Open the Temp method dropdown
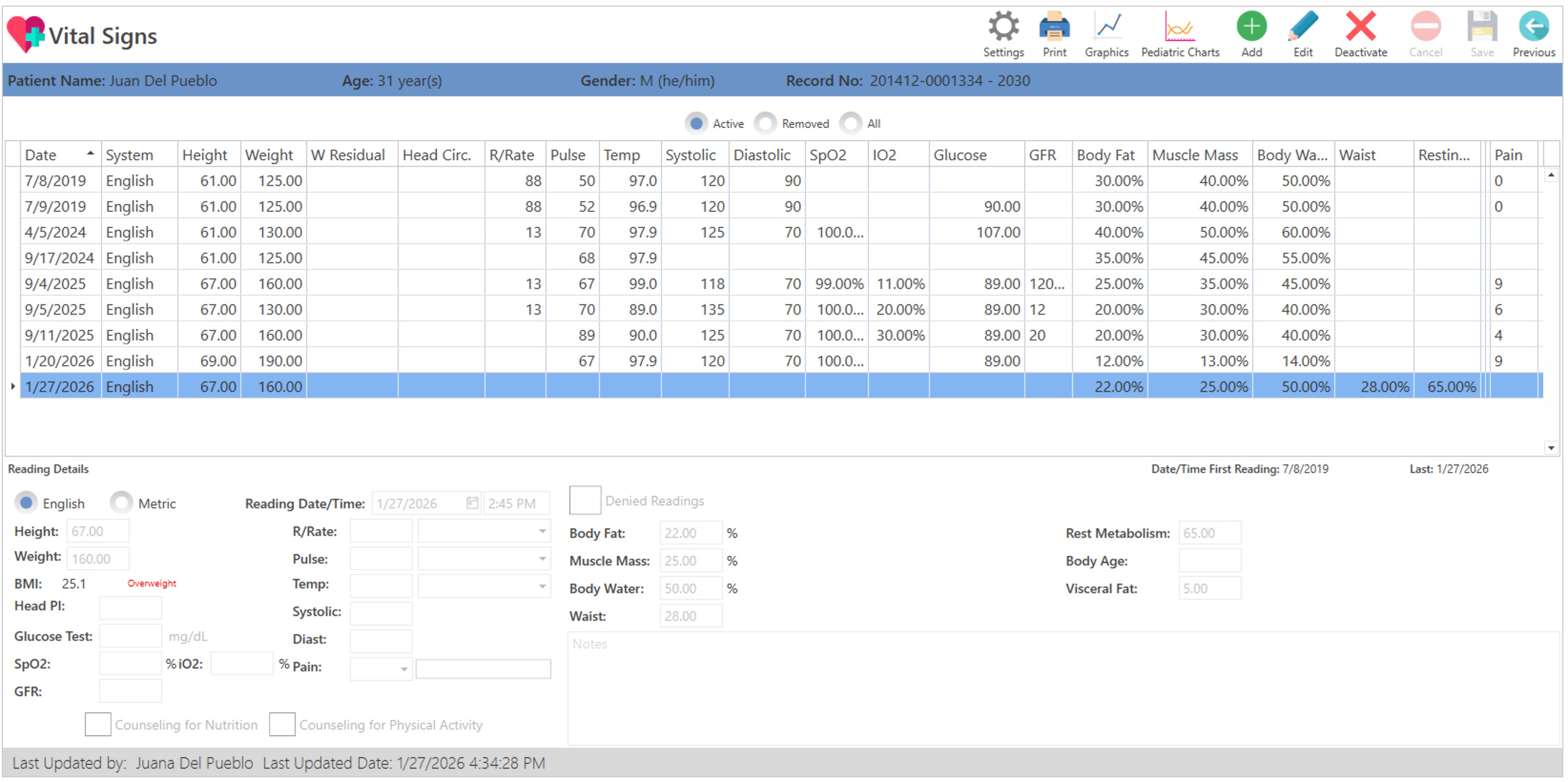Screen dimensions: 1568x782 pyautogui.click(x=542, y=586)
